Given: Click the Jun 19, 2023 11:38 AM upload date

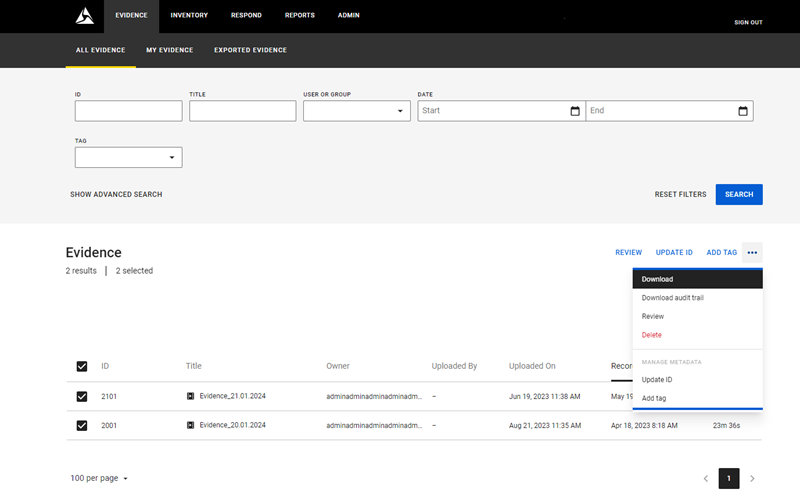Looking at the screenshot, I should point(544,396).
